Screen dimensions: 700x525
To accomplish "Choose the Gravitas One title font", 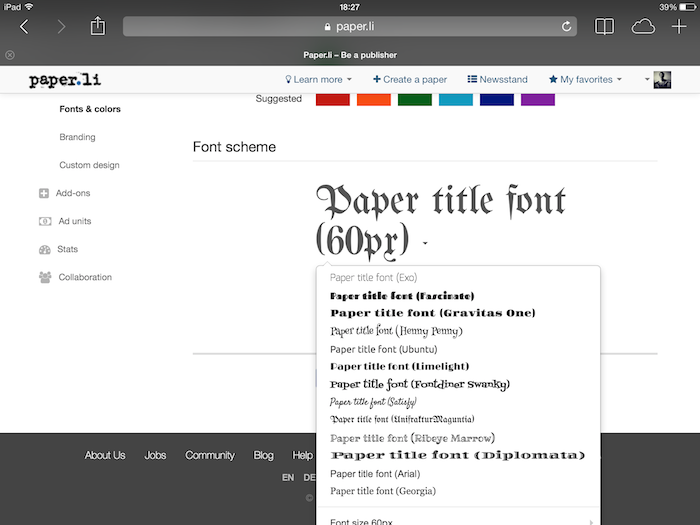I will [x=433, y=313].
